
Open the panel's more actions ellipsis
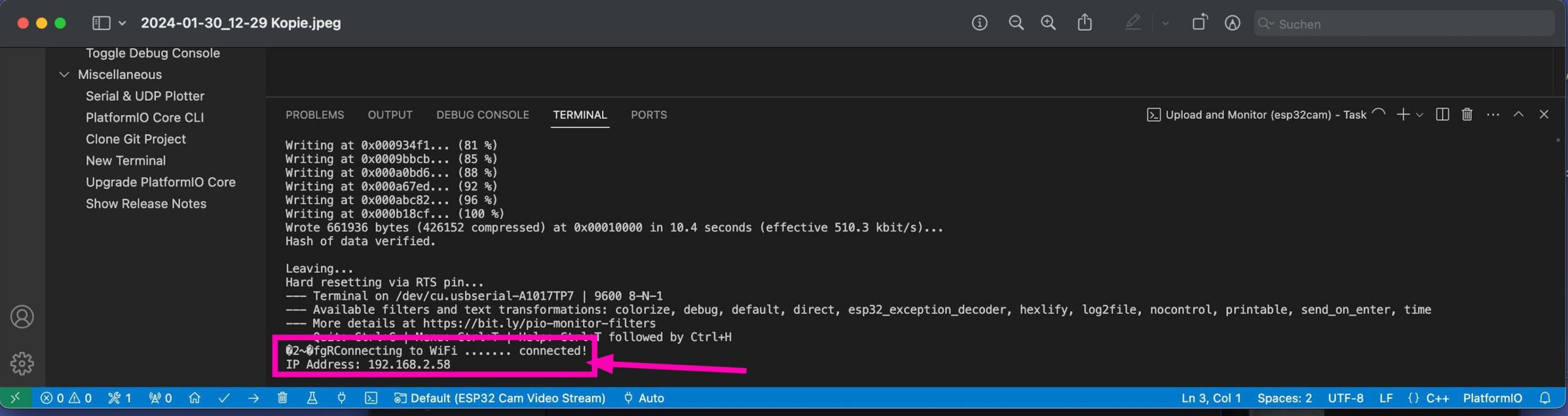click(1493, 115)
